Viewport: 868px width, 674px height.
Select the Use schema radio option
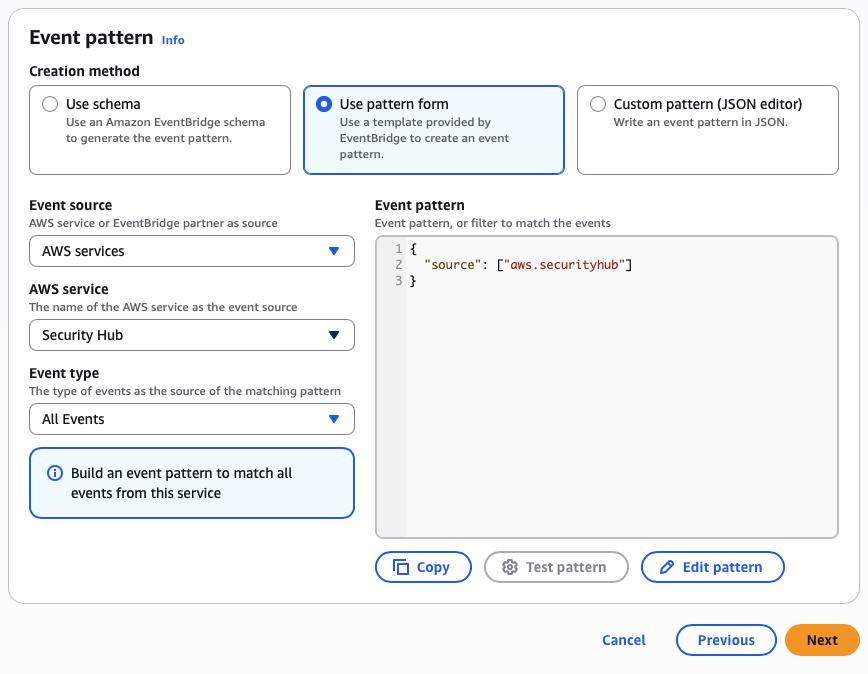tap(50, 104)
